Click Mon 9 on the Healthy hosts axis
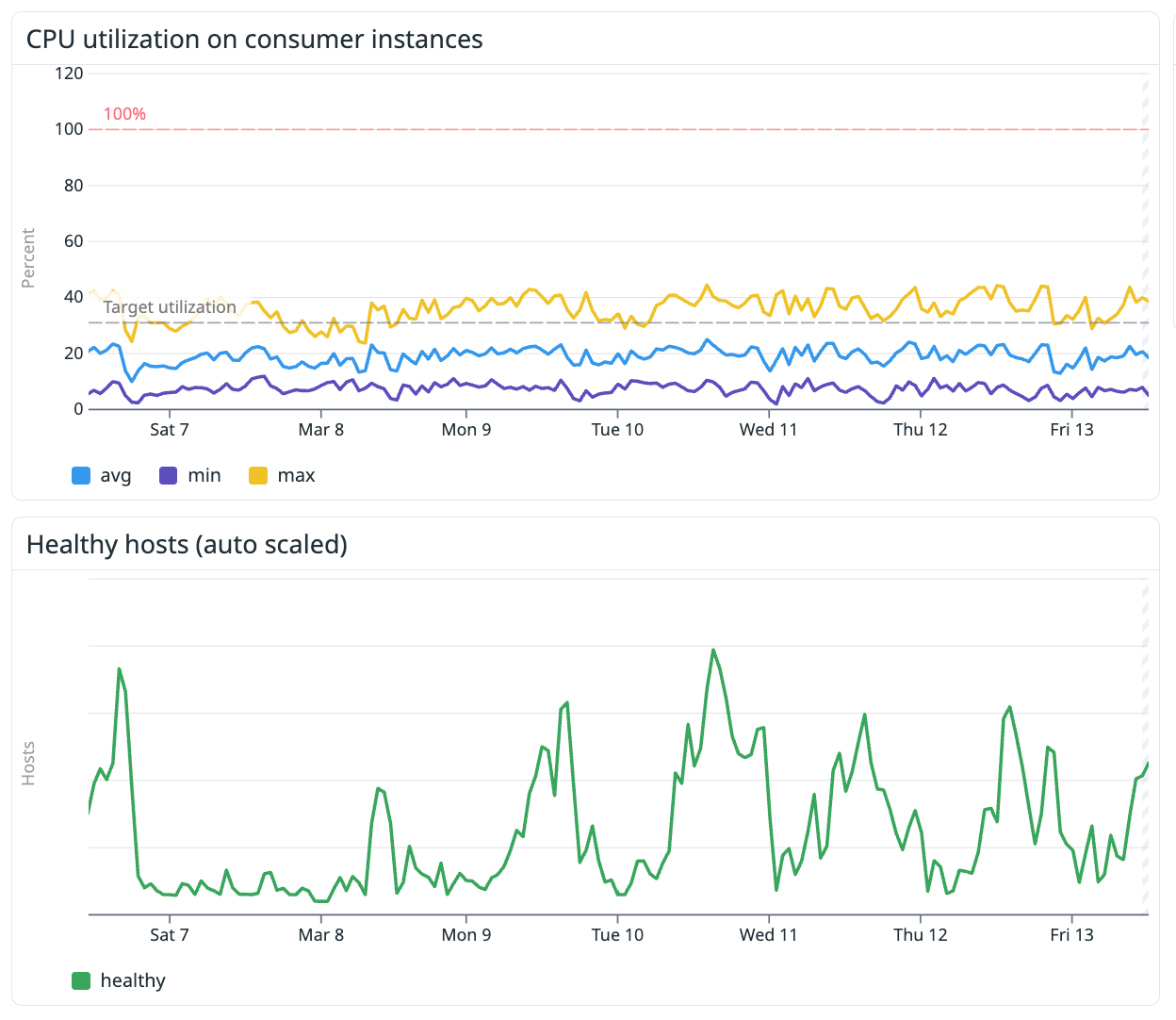Image resolution: width=1176 pixels, height=1020 pixels. coord(466,935)
